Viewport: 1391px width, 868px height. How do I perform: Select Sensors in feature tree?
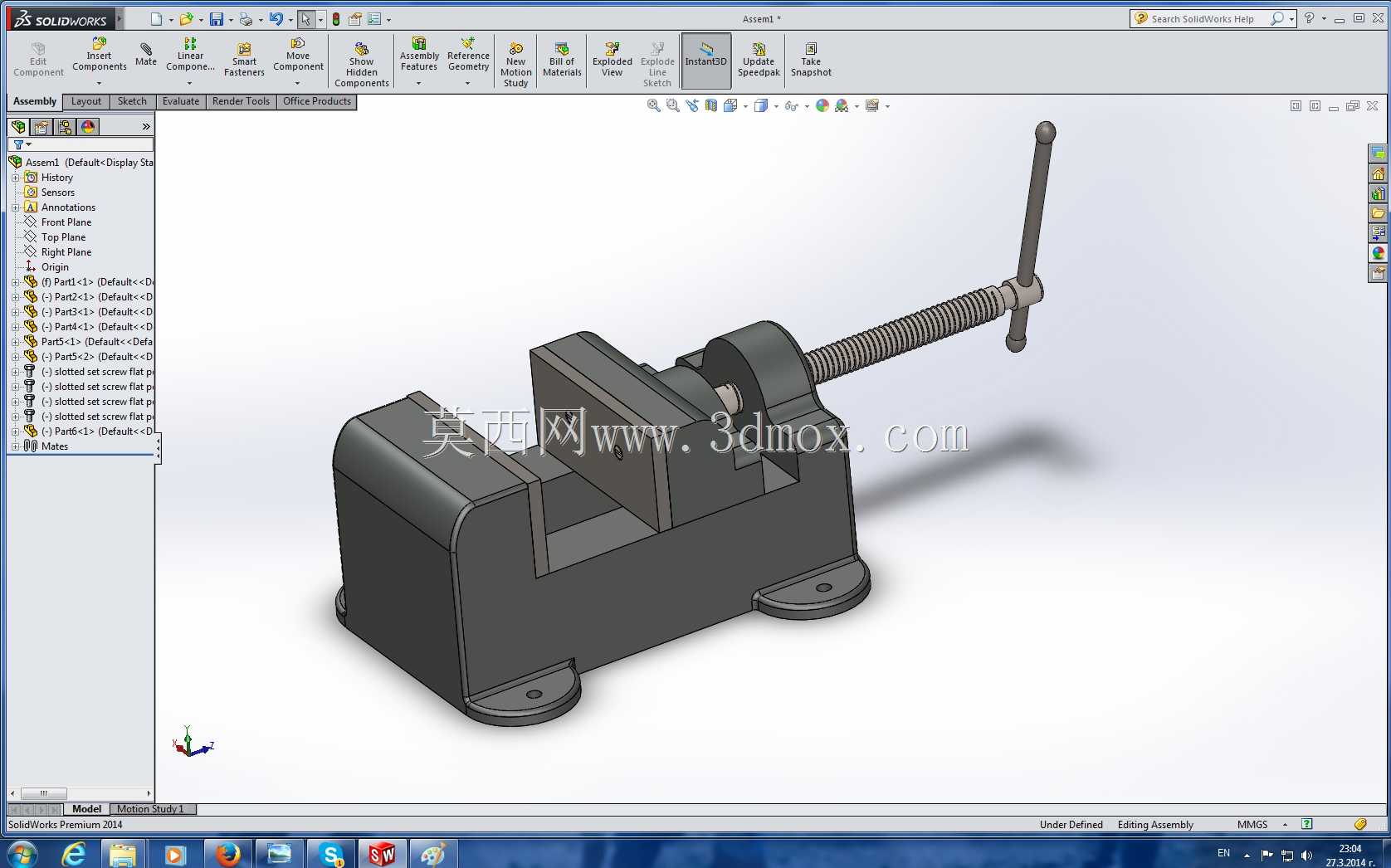point(58,193)
